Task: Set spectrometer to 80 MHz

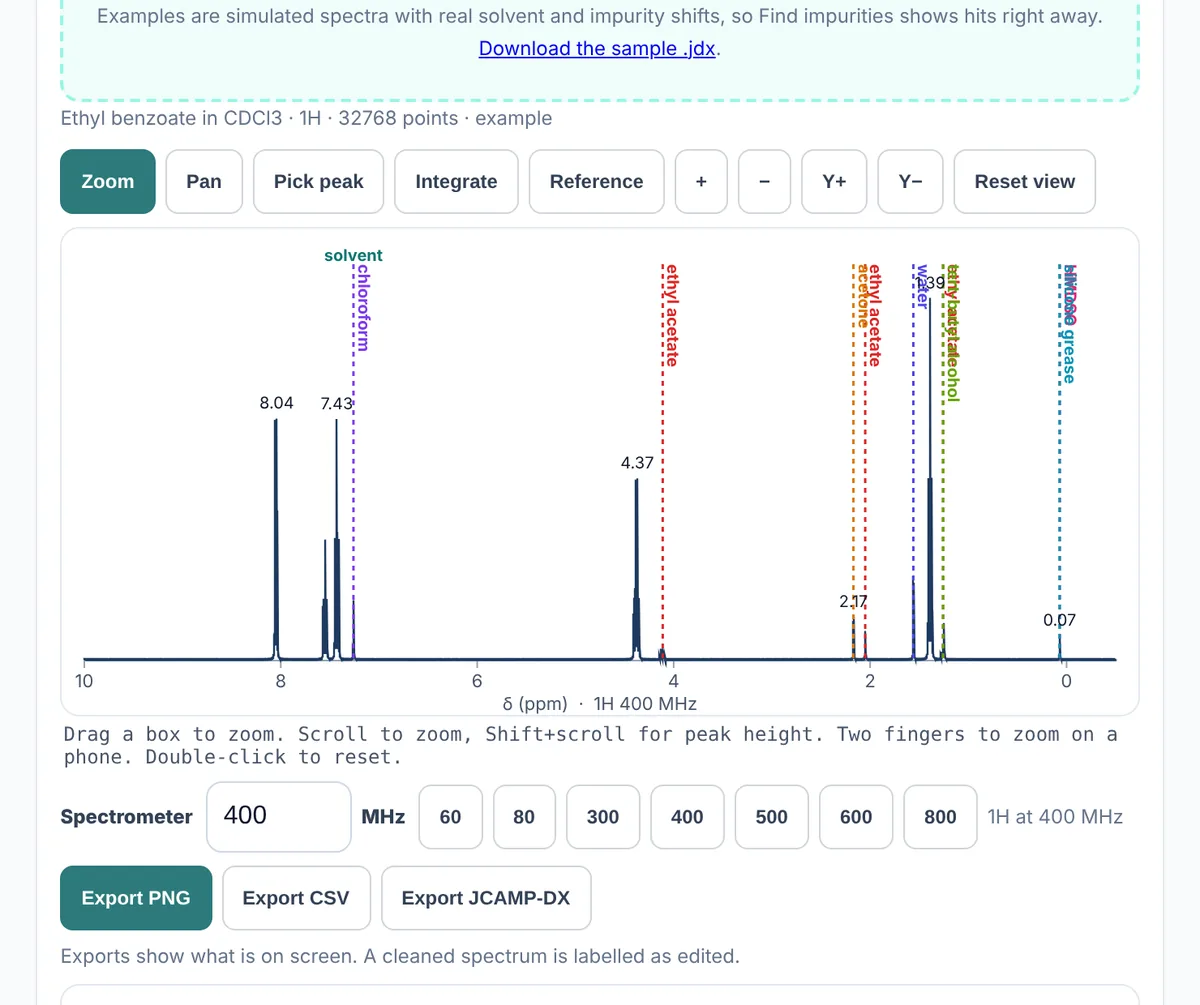Action: 524,817
